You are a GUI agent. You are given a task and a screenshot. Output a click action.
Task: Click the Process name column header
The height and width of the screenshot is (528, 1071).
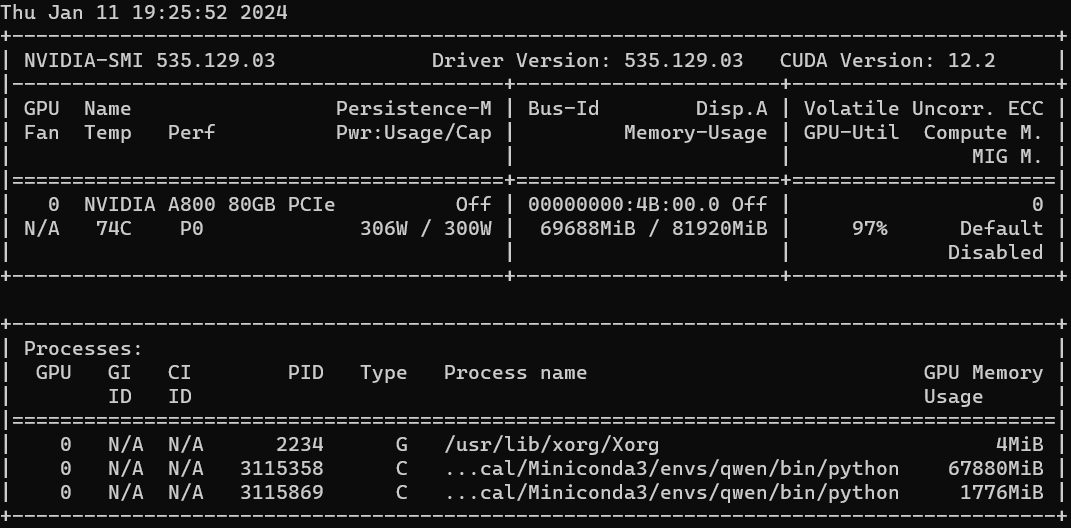[x=515, y=373]
